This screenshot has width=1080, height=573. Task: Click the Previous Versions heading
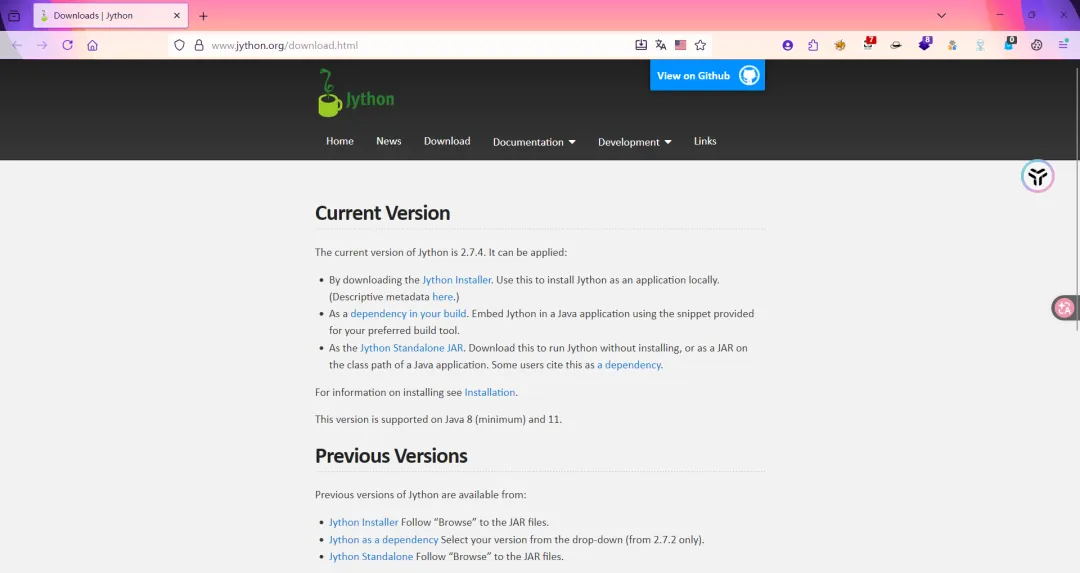click(391, 456)
